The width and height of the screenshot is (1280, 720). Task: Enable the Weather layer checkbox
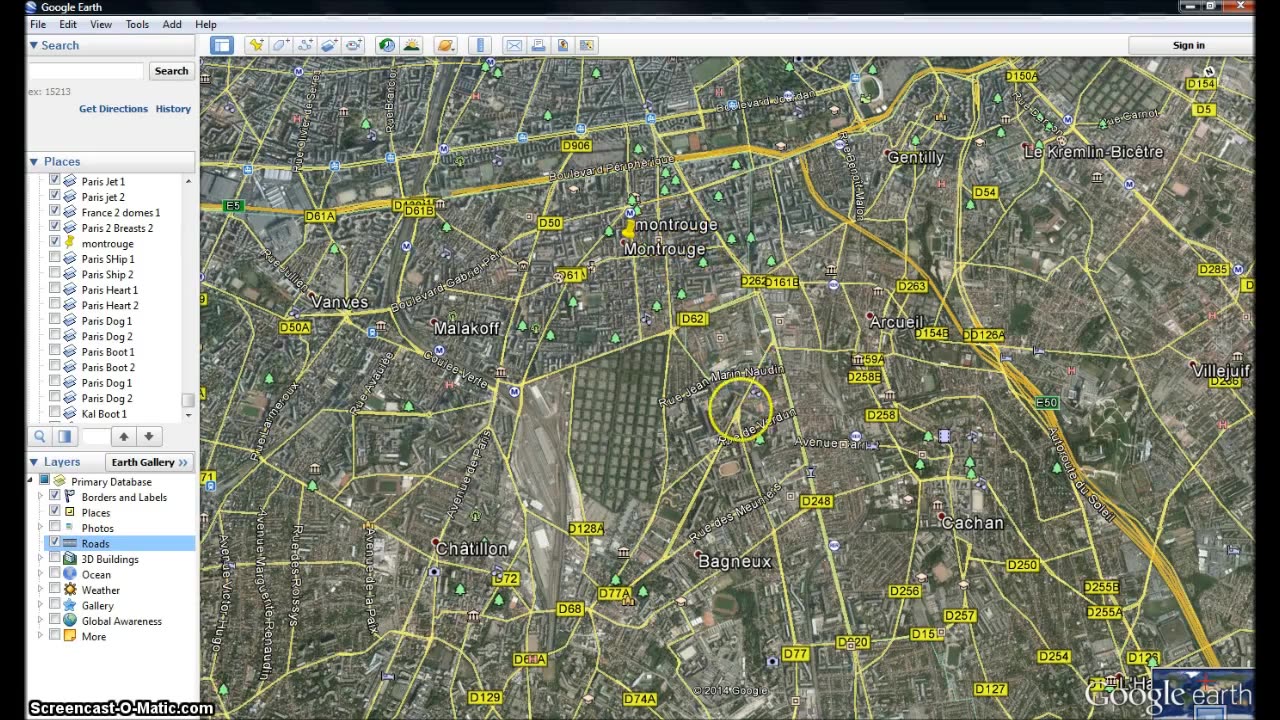pos(55,590)
